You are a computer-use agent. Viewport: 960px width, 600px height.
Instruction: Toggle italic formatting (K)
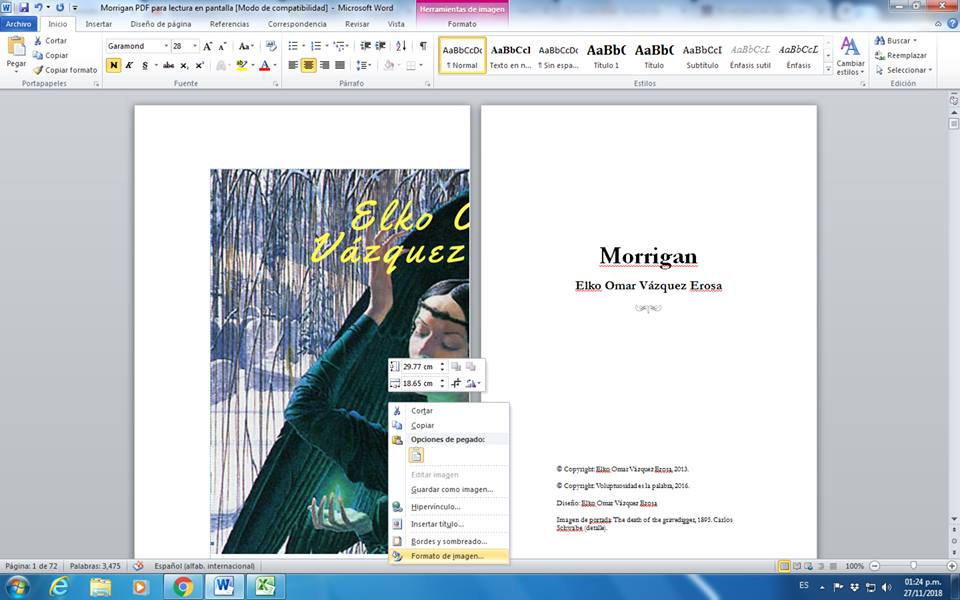(129, 66)
